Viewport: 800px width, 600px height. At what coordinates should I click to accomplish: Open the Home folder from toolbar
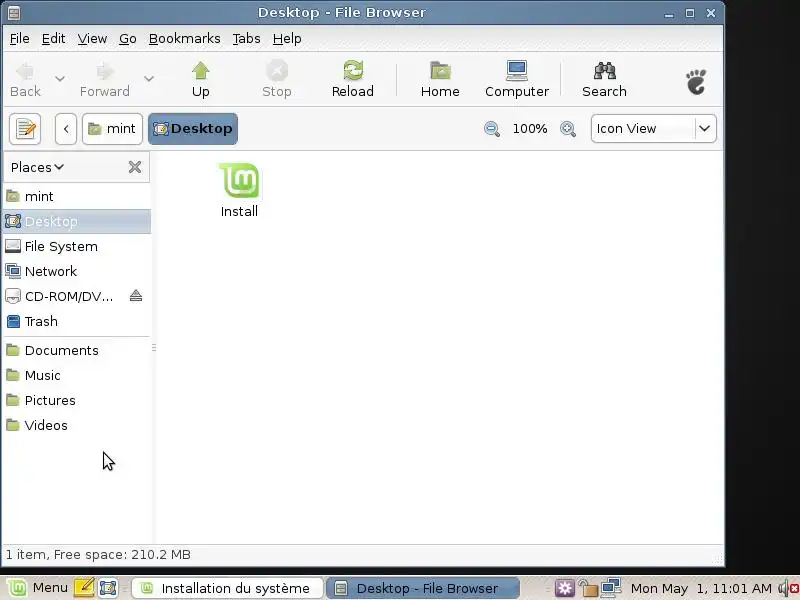(440, 79)
